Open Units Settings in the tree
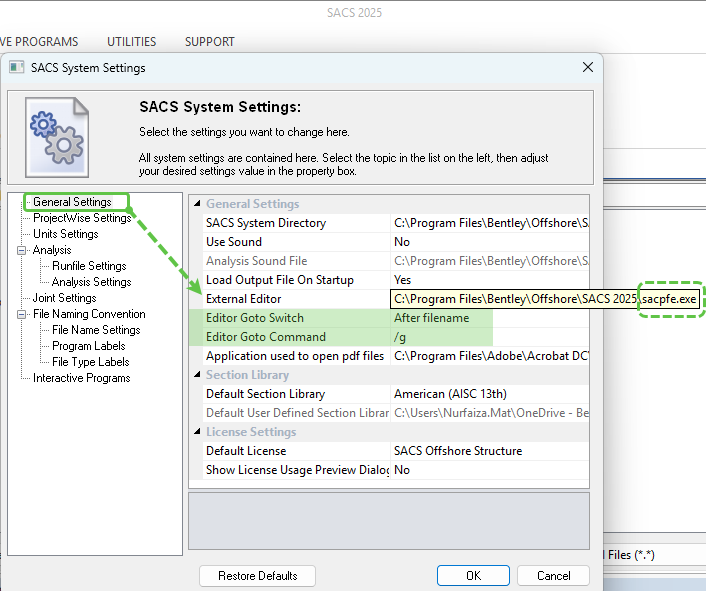The height and width of the screenshot is (591, 706). 66,234
